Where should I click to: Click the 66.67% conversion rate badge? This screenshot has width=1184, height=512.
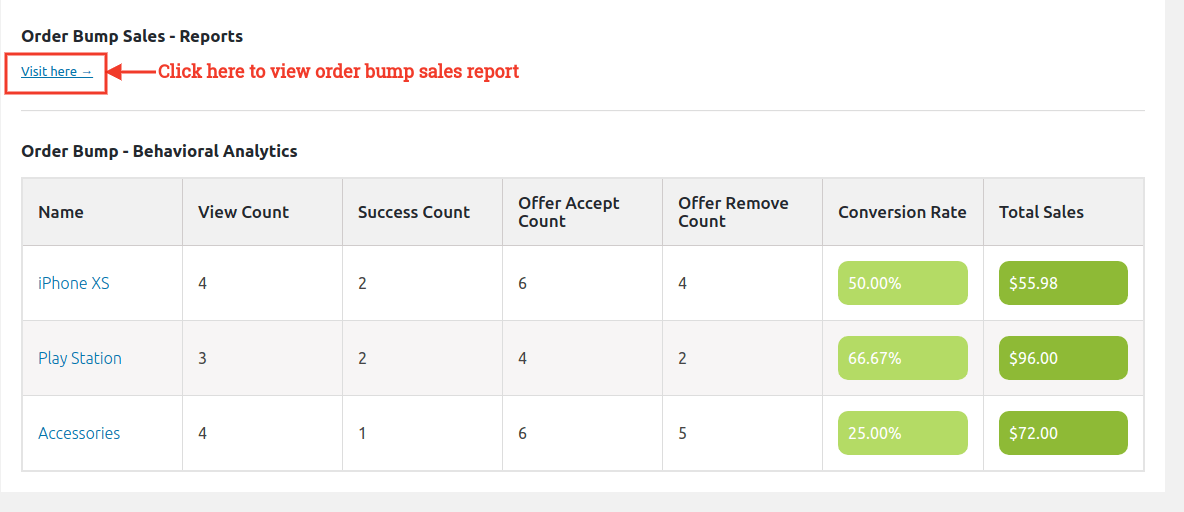[902, 358]
